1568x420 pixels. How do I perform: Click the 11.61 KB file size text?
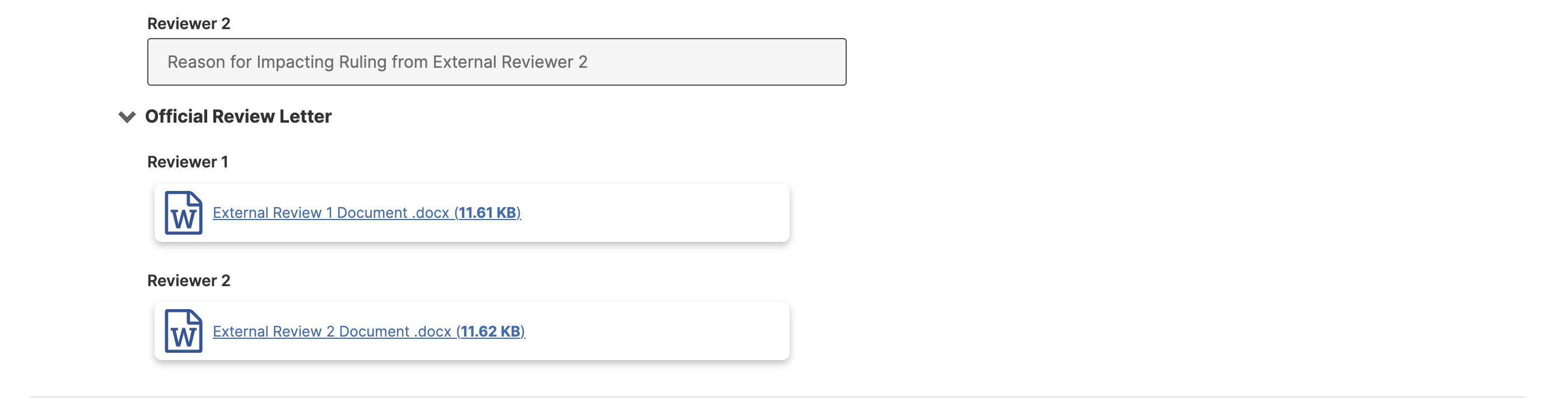[x=488, y=212]
